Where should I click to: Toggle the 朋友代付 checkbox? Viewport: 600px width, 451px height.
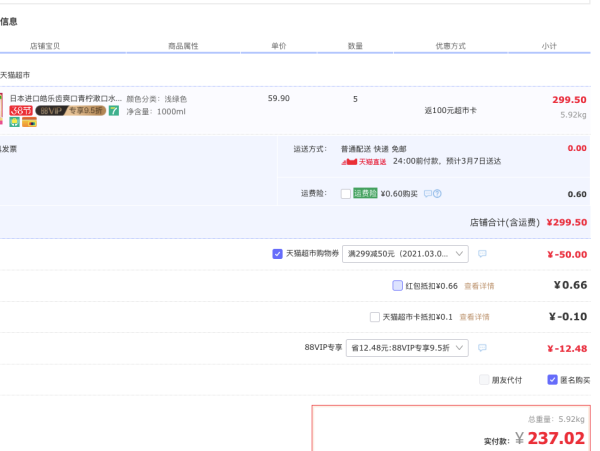coord(484,379)
